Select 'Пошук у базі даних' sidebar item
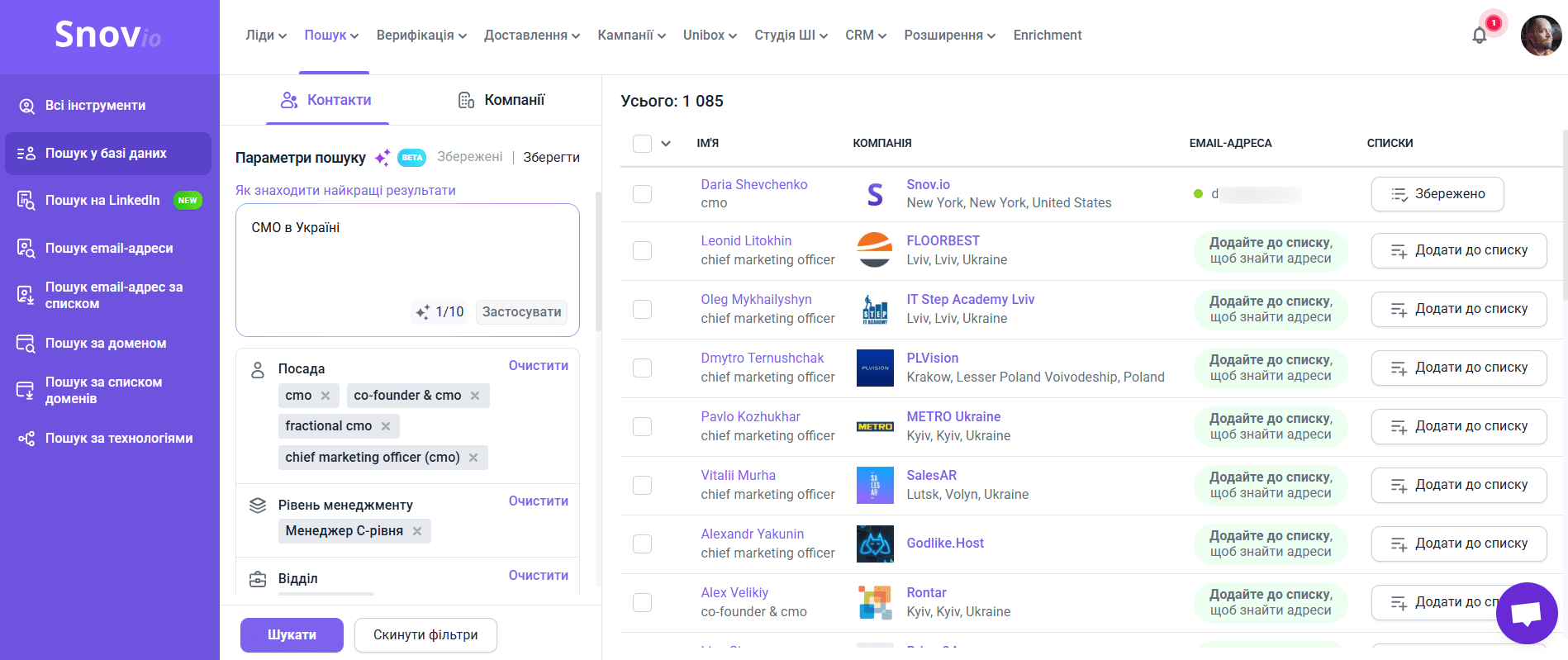 pyautogui.click(x=108, y=154)
